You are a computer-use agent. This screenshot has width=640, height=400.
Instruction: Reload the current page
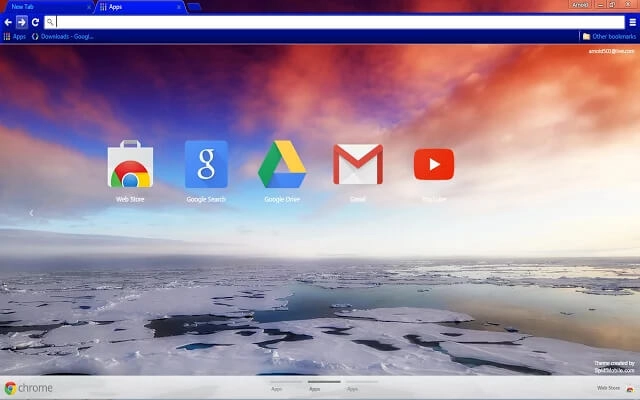tap(36, 22)
